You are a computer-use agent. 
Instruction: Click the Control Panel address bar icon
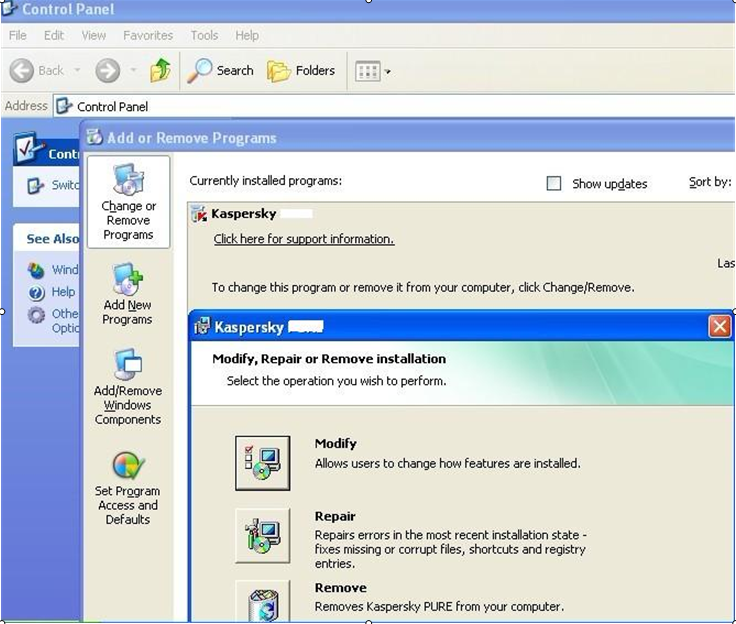pos(64,106)
